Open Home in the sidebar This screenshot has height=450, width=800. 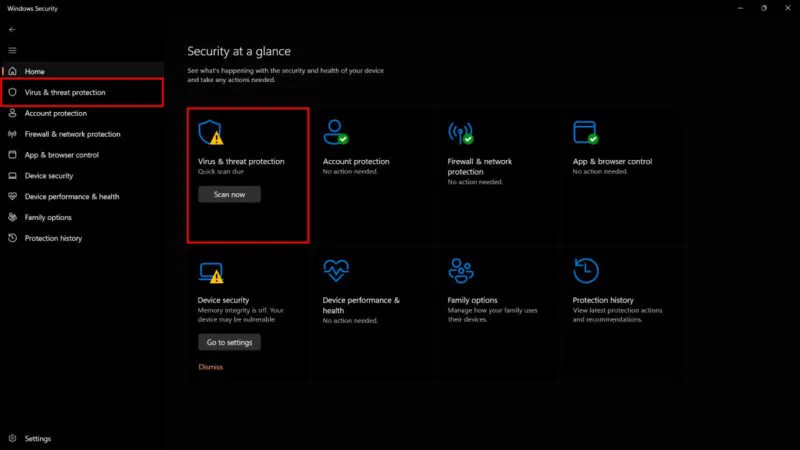[83, 71]
